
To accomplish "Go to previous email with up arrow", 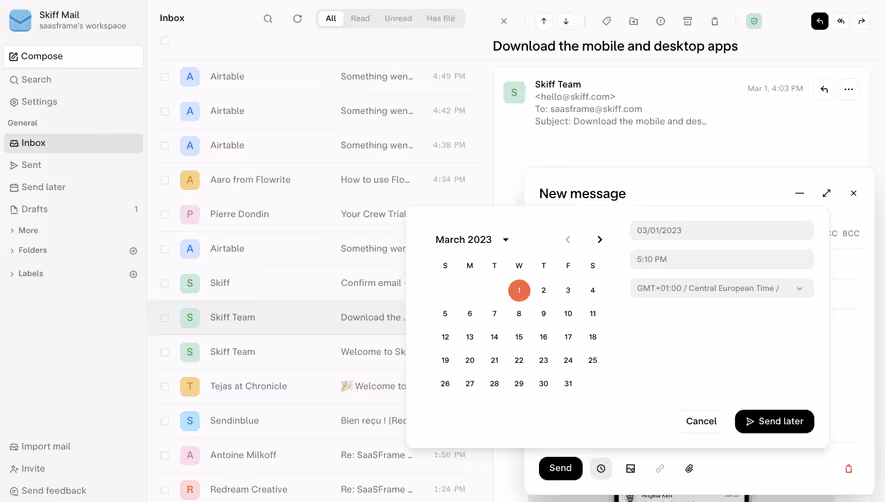I will (544, 21).
